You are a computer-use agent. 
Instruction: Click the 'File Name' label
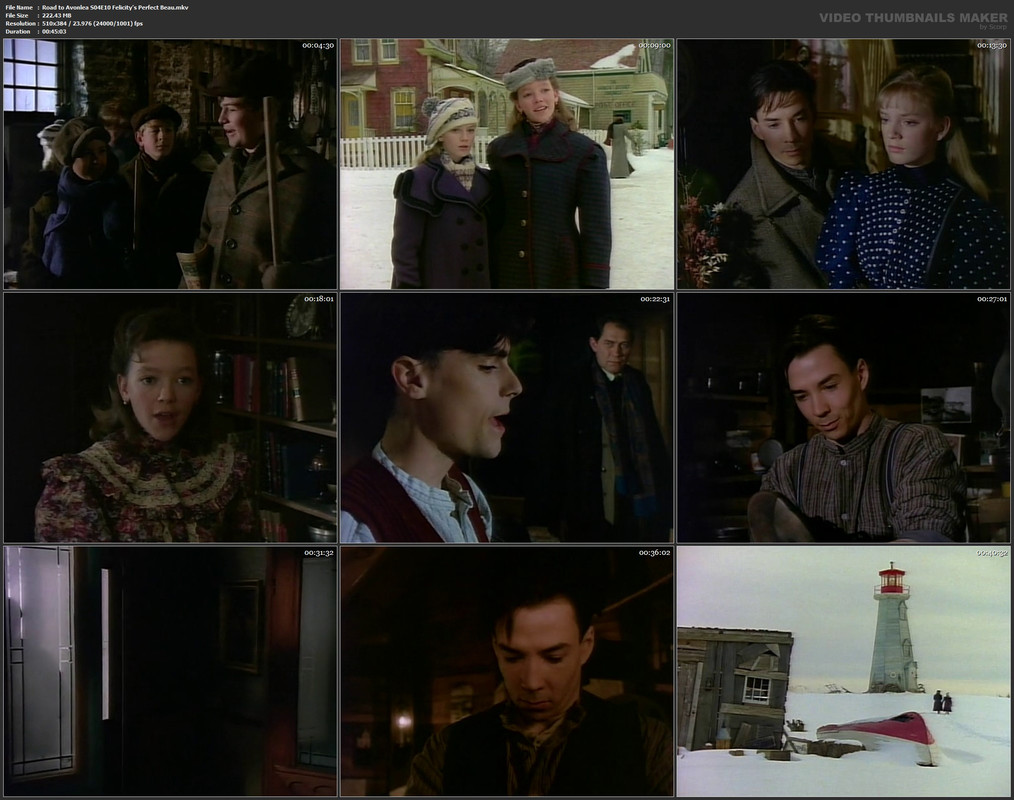click(x=19, y=7)
